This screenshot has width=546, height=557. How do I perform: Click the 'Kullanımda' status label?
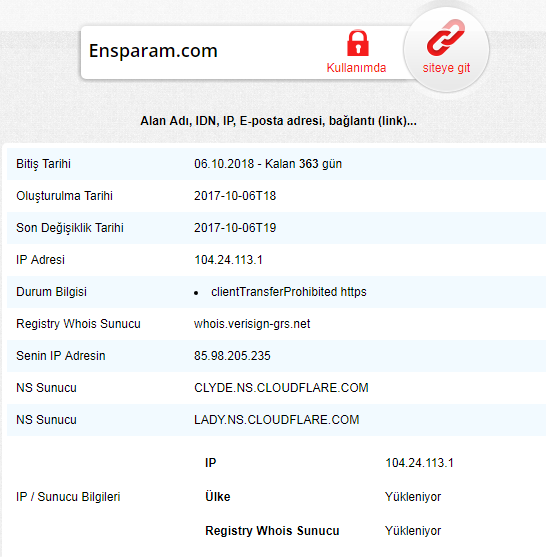pos(356,67)
